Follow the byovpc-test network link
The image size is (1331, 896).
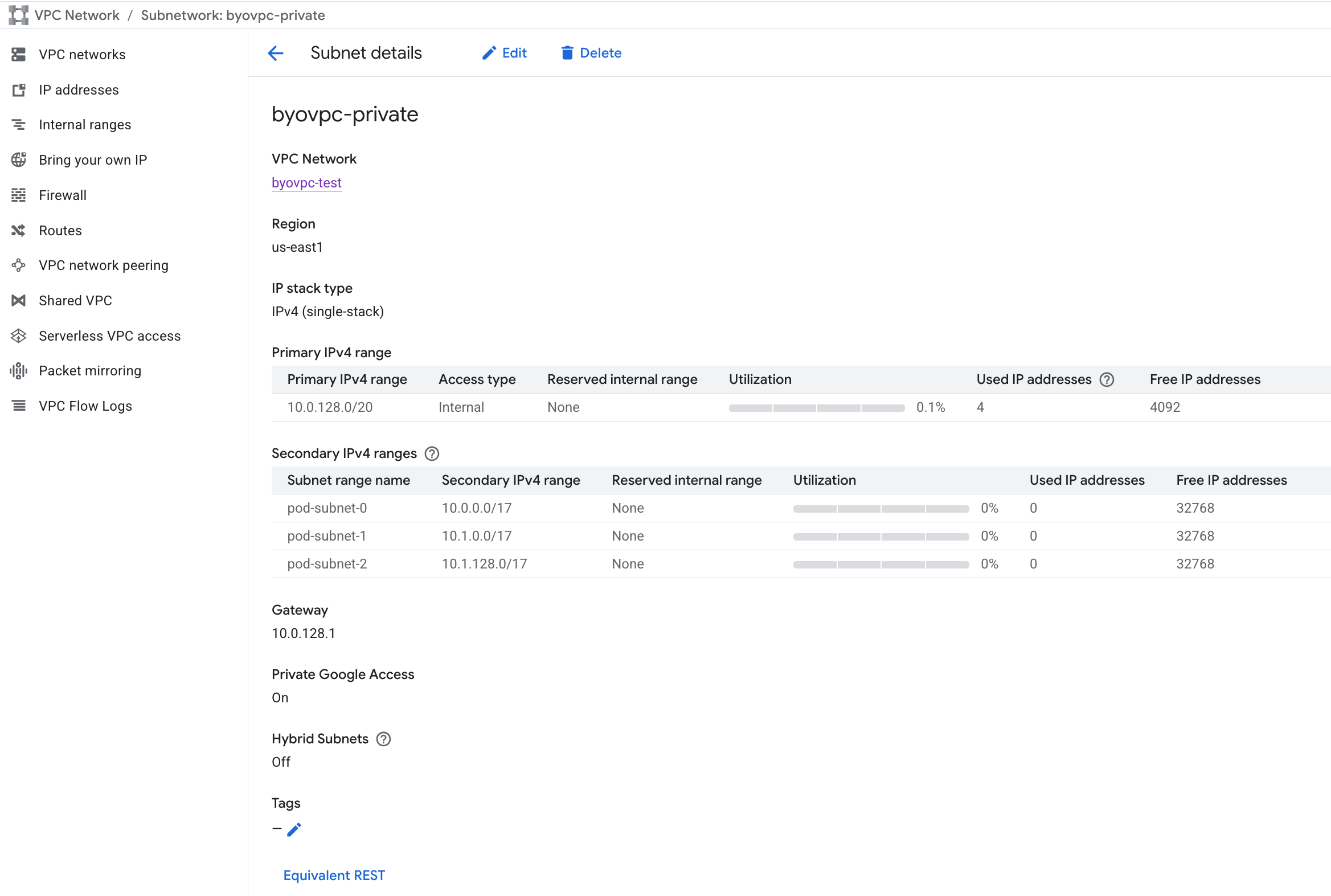pos(306,182)
